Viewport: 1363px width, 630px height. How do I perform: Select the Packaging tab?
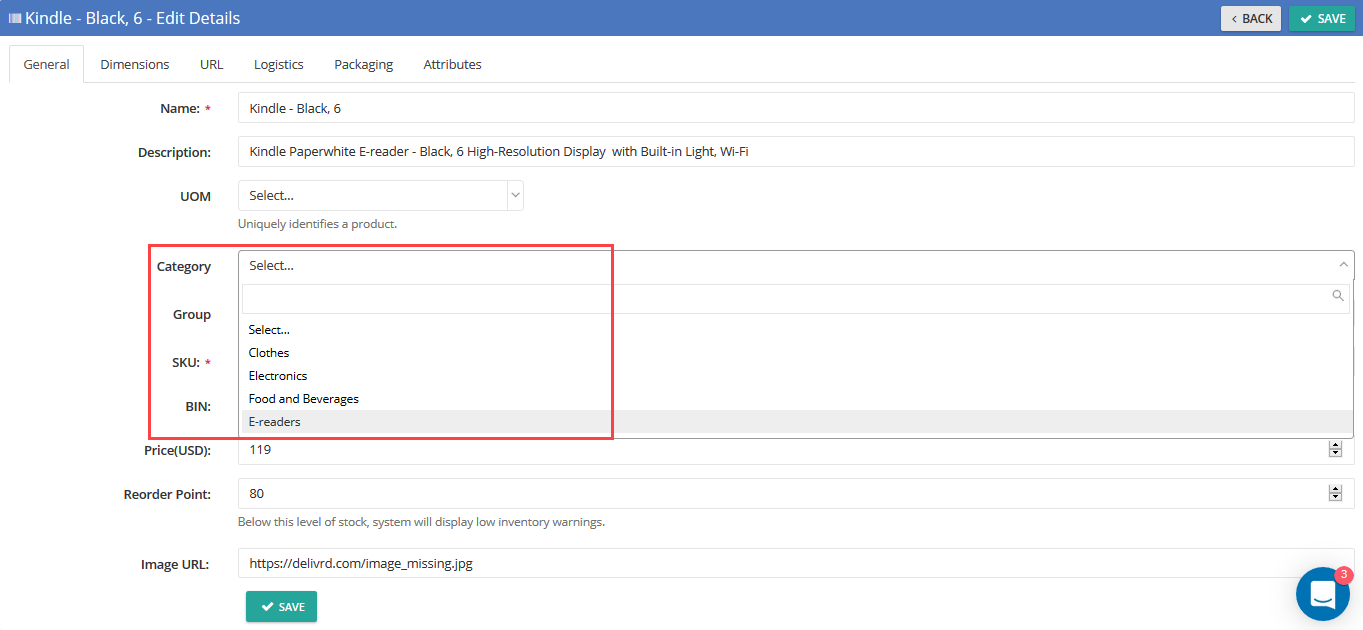coord(363,64)
